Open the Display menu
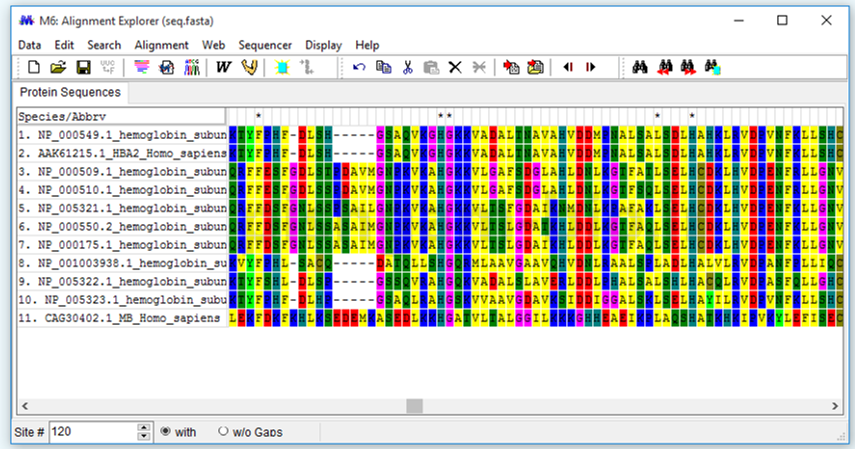The image size is (857, 449). pos(323,45)
